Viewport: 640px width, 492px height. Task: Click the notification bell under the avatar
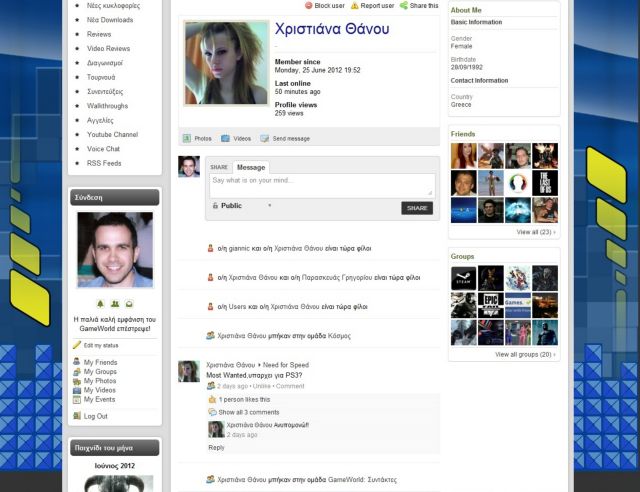101,303
